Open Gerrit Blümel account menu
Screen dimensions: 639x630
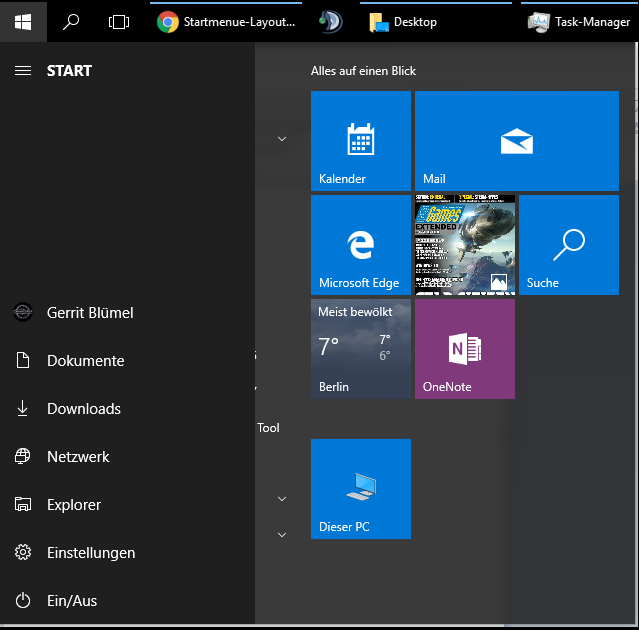click(127, 313)
